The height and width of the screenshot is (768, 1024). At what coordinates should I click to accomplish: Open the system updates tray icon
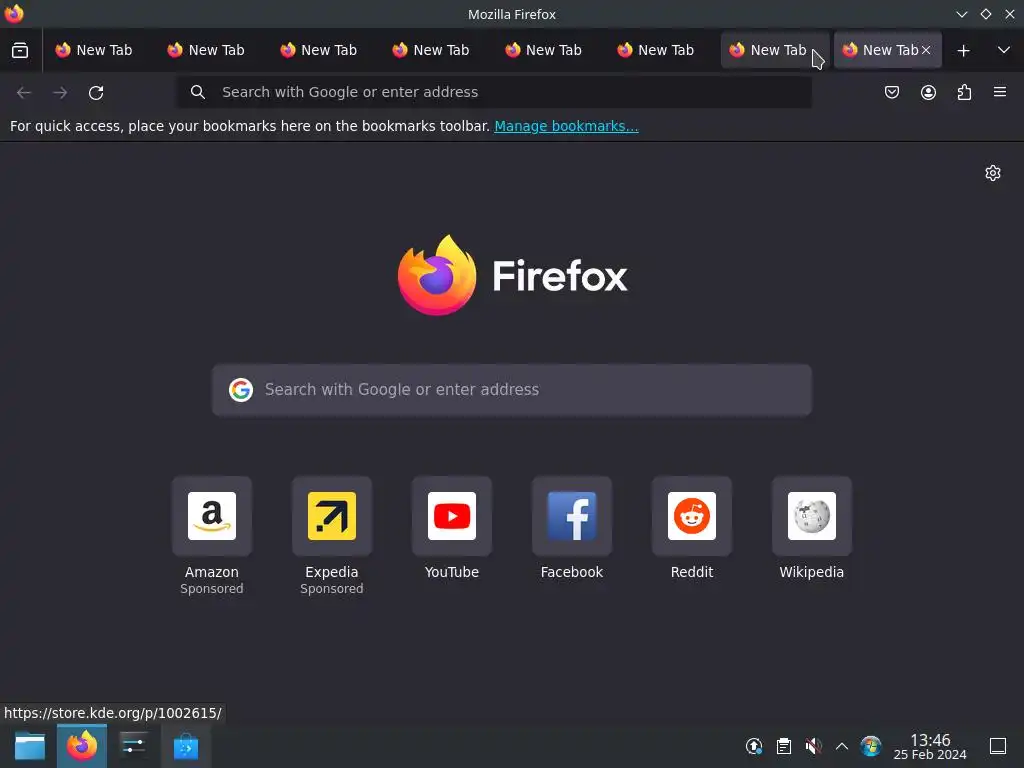click(754, 746)
